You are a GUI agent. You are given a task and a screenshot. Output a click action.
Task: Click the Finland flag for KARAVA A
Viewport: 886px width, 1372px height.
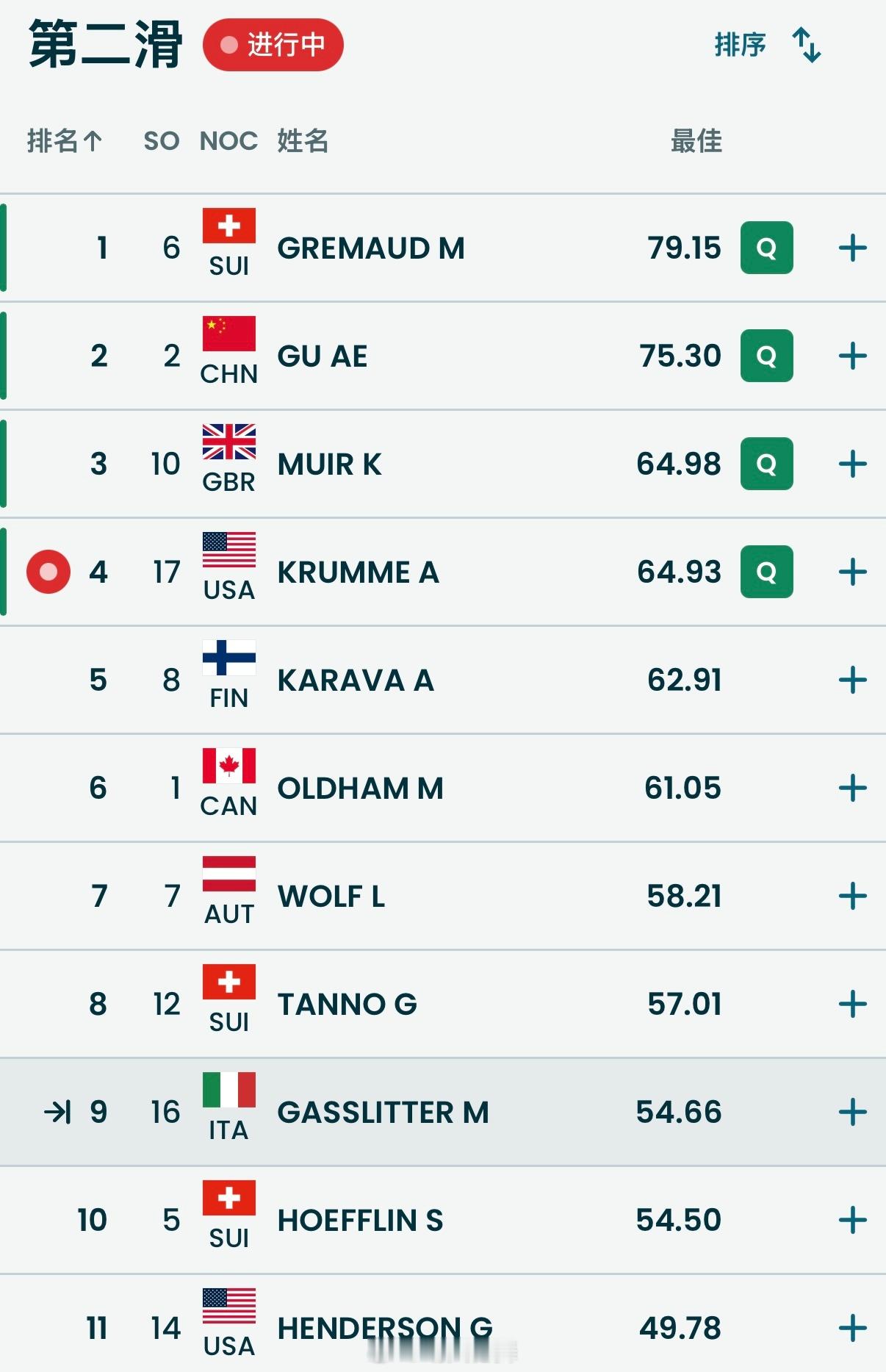pos(229,658)
